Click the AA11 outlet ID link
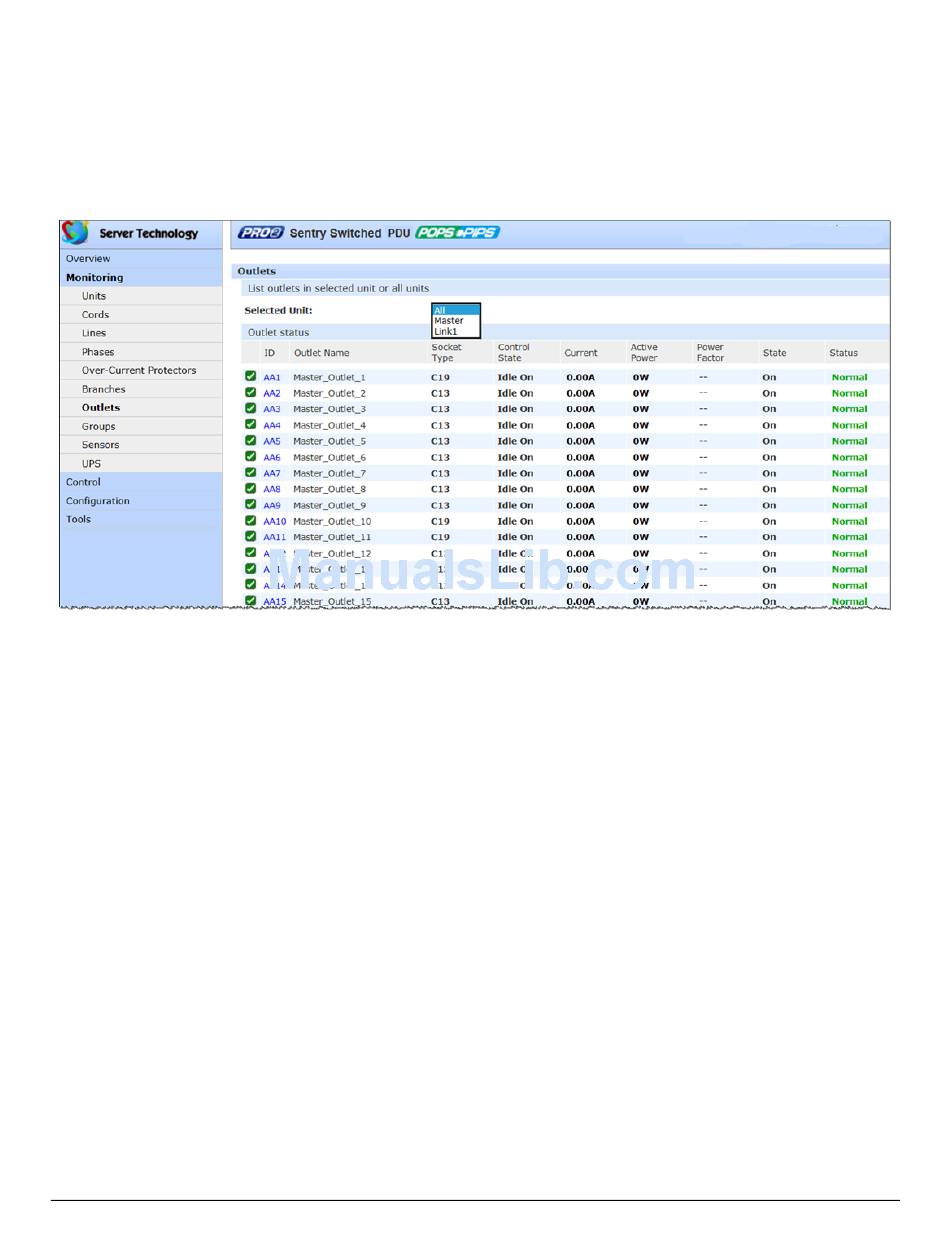Viewport: 950px width, 1248px height. [274, 537]
